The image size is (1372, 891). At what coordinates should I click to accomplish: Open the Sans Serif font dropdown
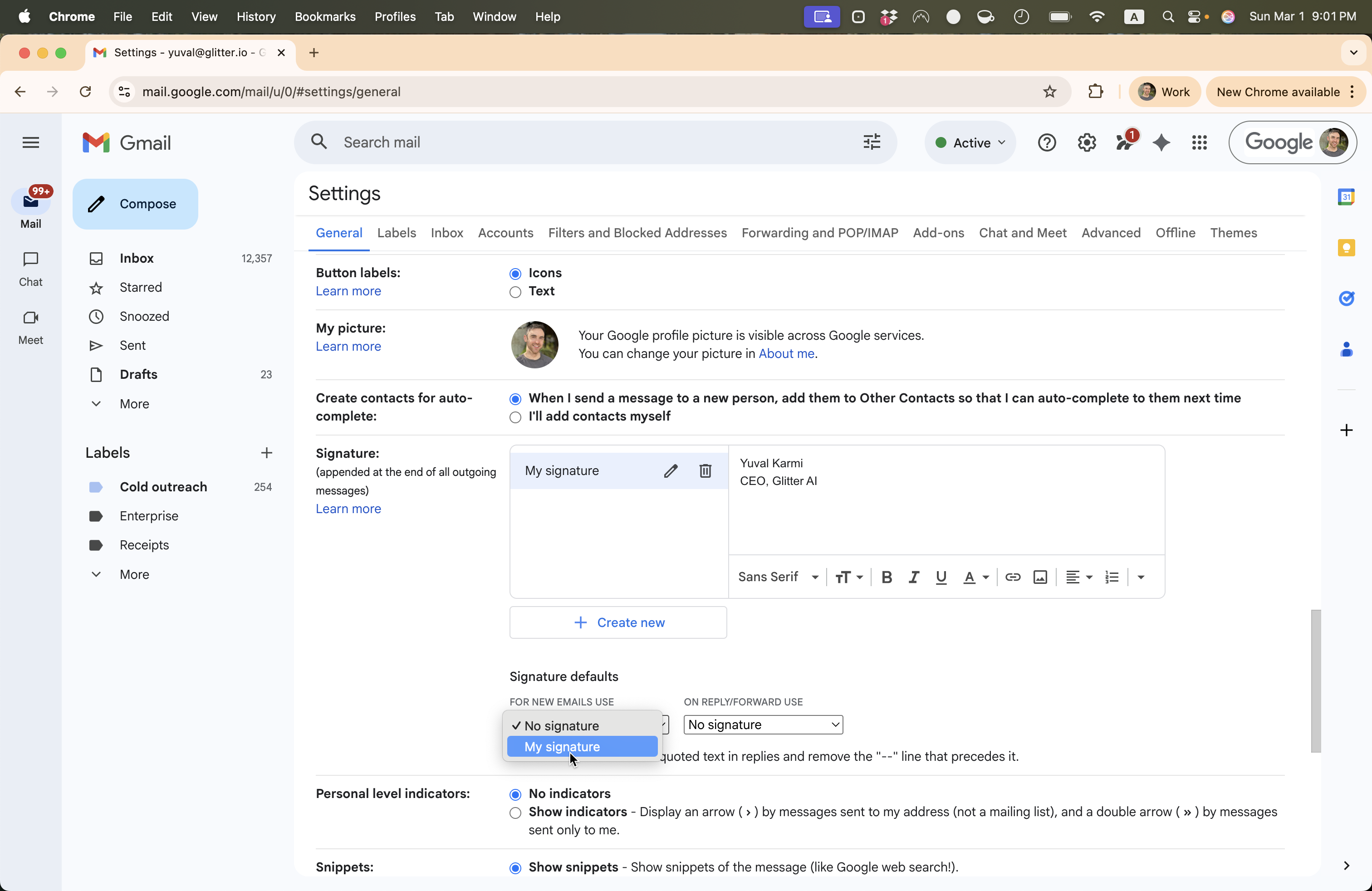click(x=778, y=577)
